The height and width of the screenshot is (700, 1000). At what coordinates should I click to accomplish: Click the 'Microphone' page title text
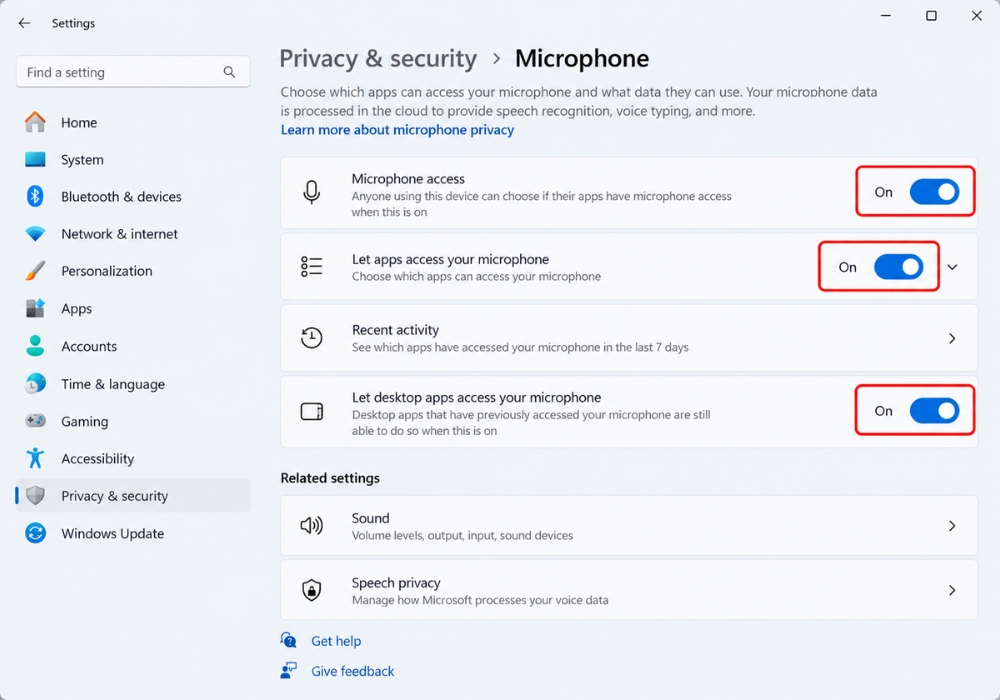coord(582,58)
